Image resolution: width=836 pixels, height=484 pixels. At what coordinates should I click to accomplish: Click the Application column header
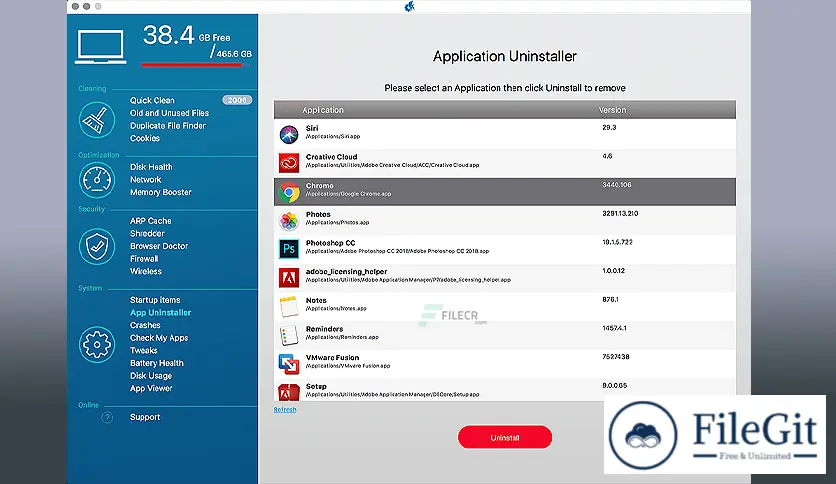[x=323, y=110]
